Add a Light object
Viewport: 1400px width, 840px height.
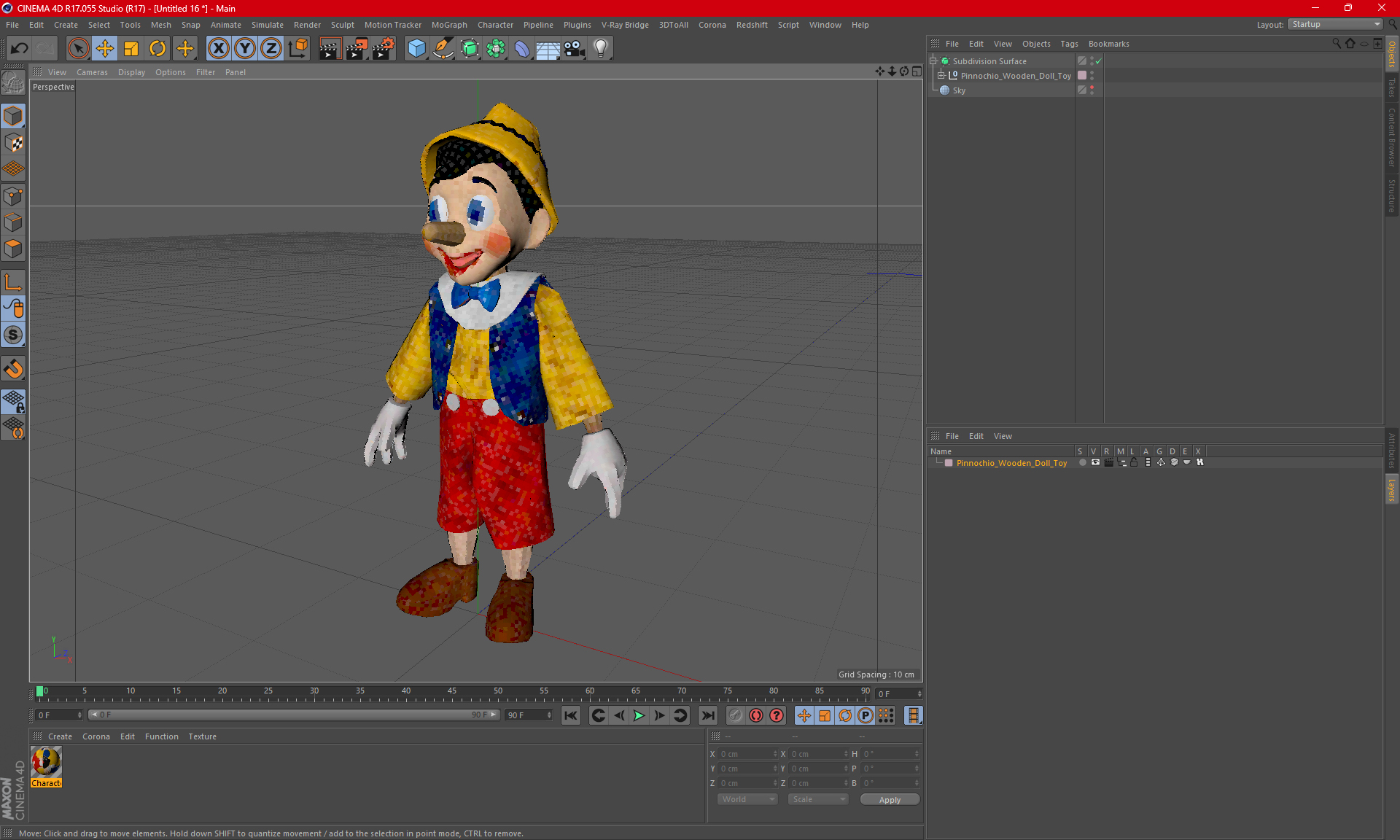point(601,49)
